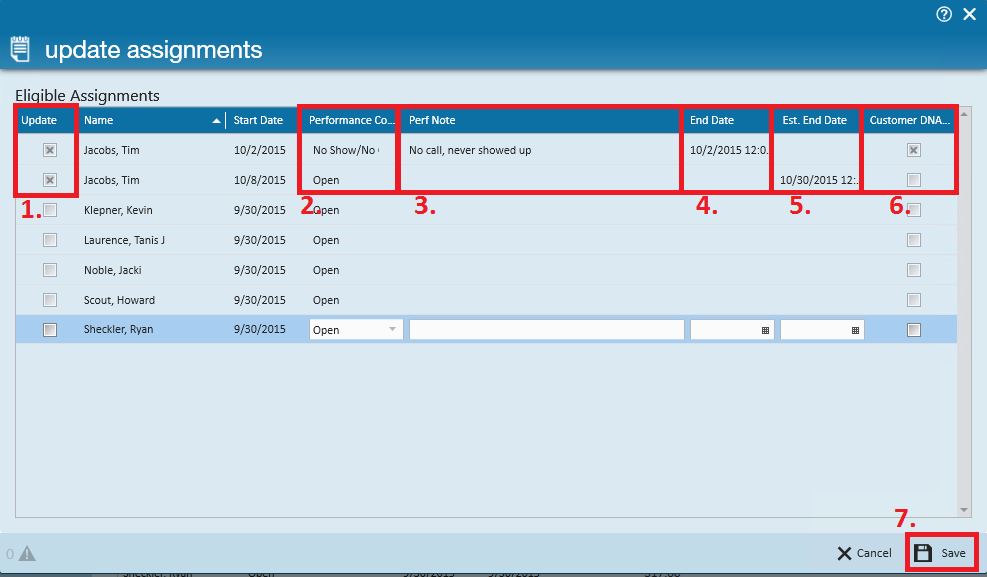Sort by the Name column header

pos(151,120)
